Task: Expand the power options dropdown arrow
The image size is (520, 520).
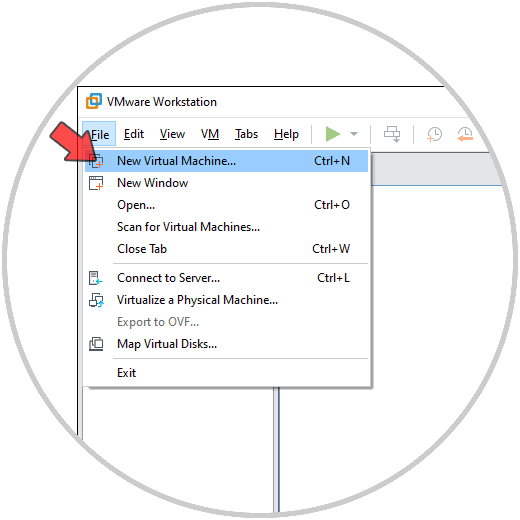Action: click(x=354, y=134)
